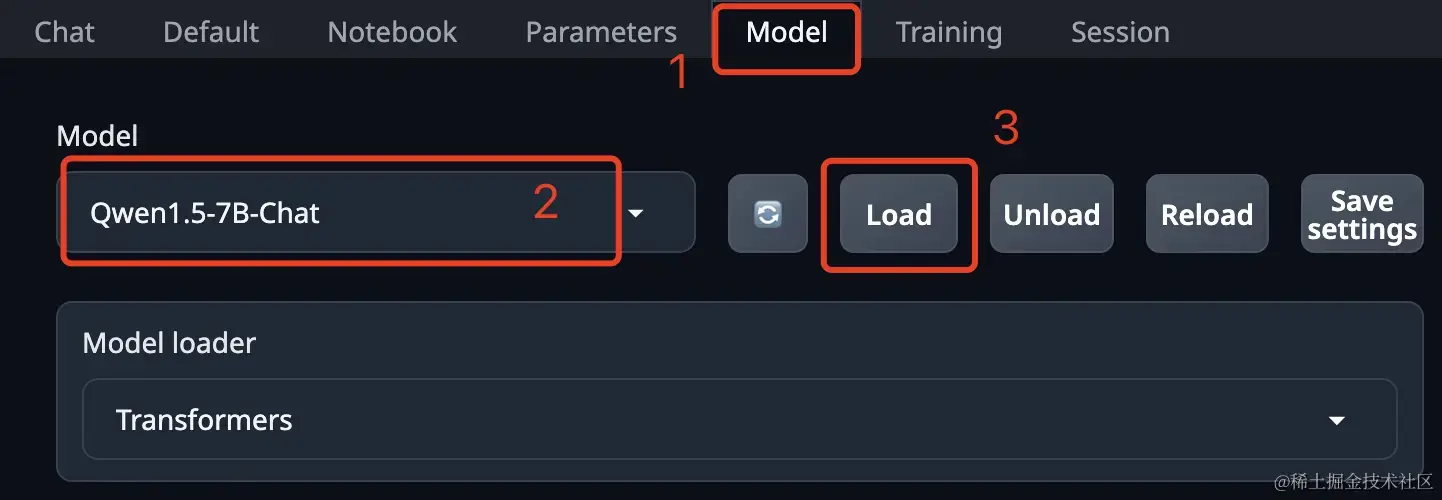Open the Chat tab
The height and width of the screenshot is (500, 1442).
point(64,32)
